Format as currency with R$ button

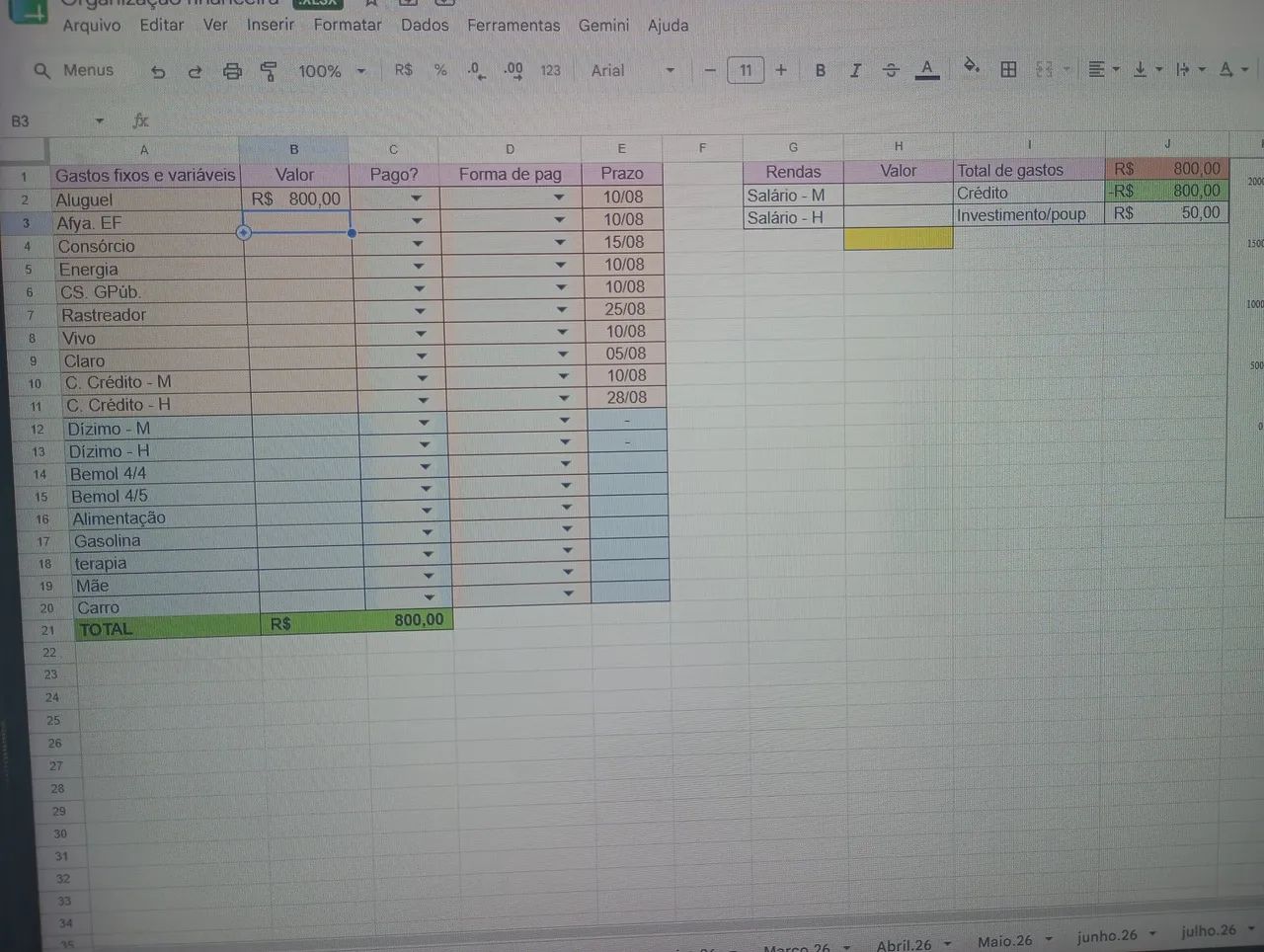403,70
